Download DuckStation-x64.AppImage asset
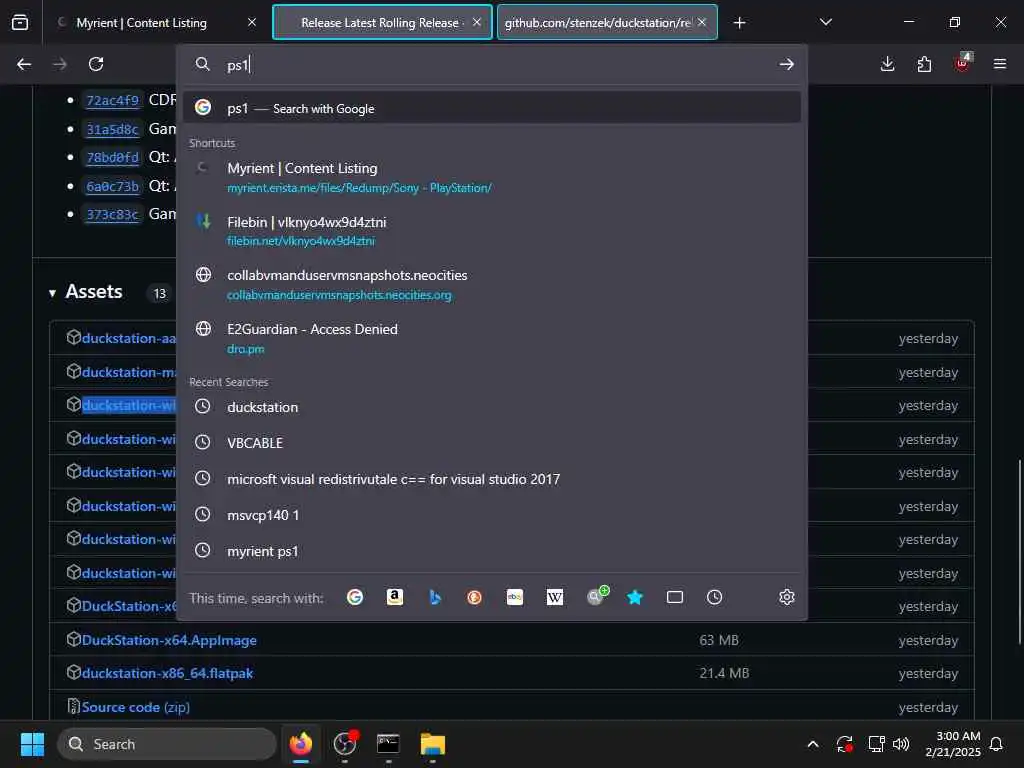 [x=169, y=640]
